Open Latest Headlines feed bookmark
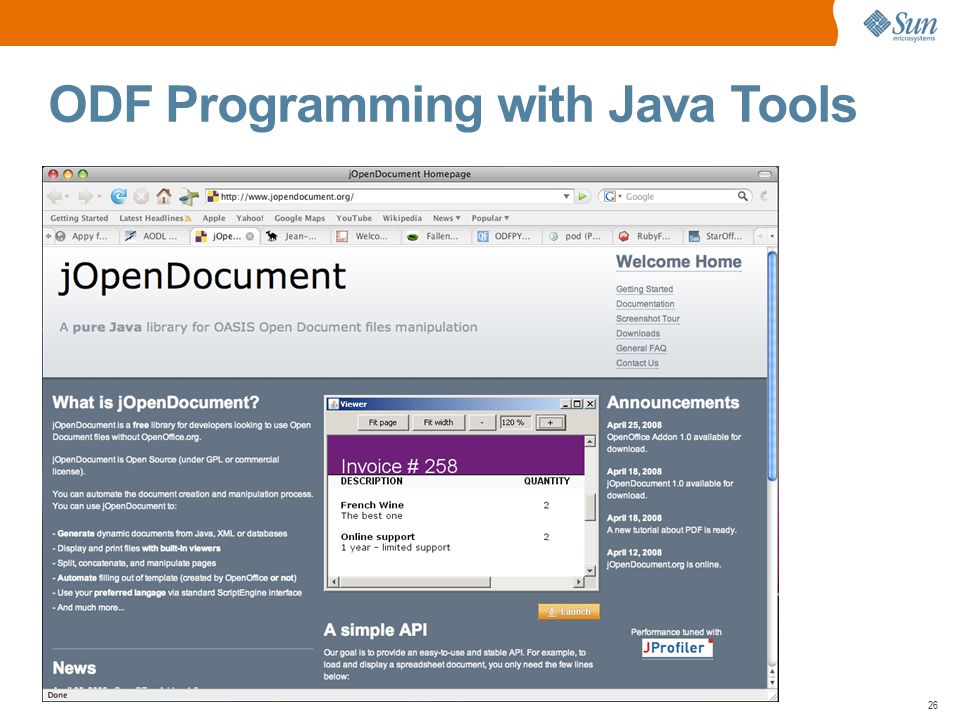 click(x=155, y=218)
